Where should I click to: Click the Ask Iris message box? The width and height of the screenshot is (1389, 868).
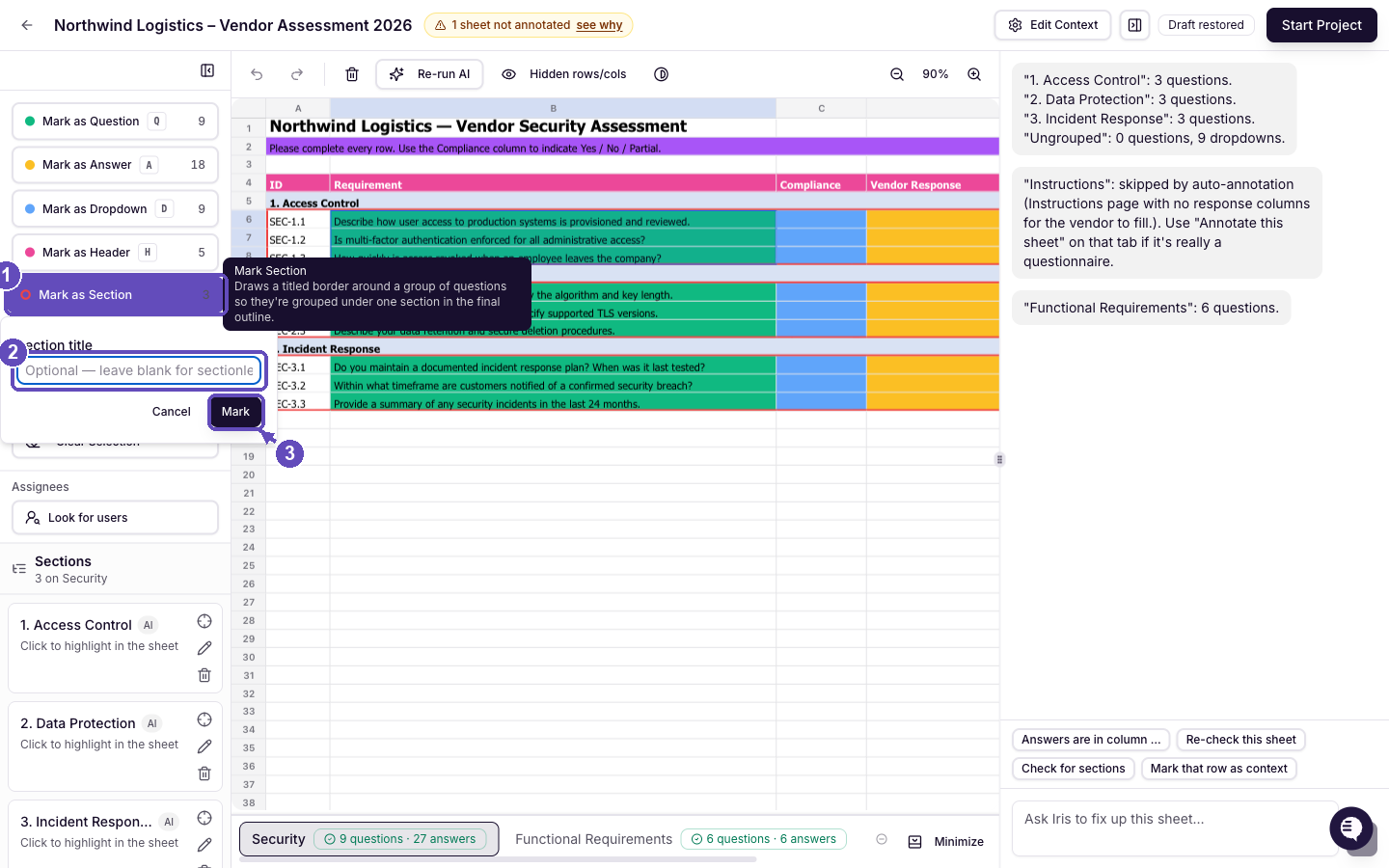(1173, 827)
